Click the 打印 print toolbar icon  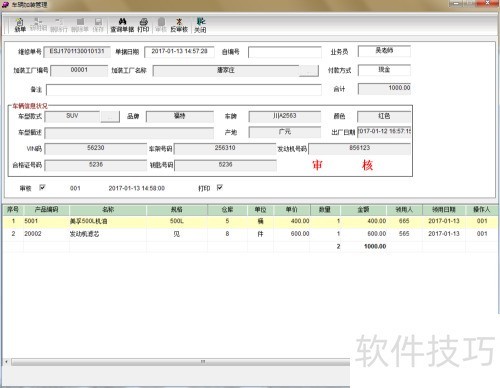(x=143, y=25)
